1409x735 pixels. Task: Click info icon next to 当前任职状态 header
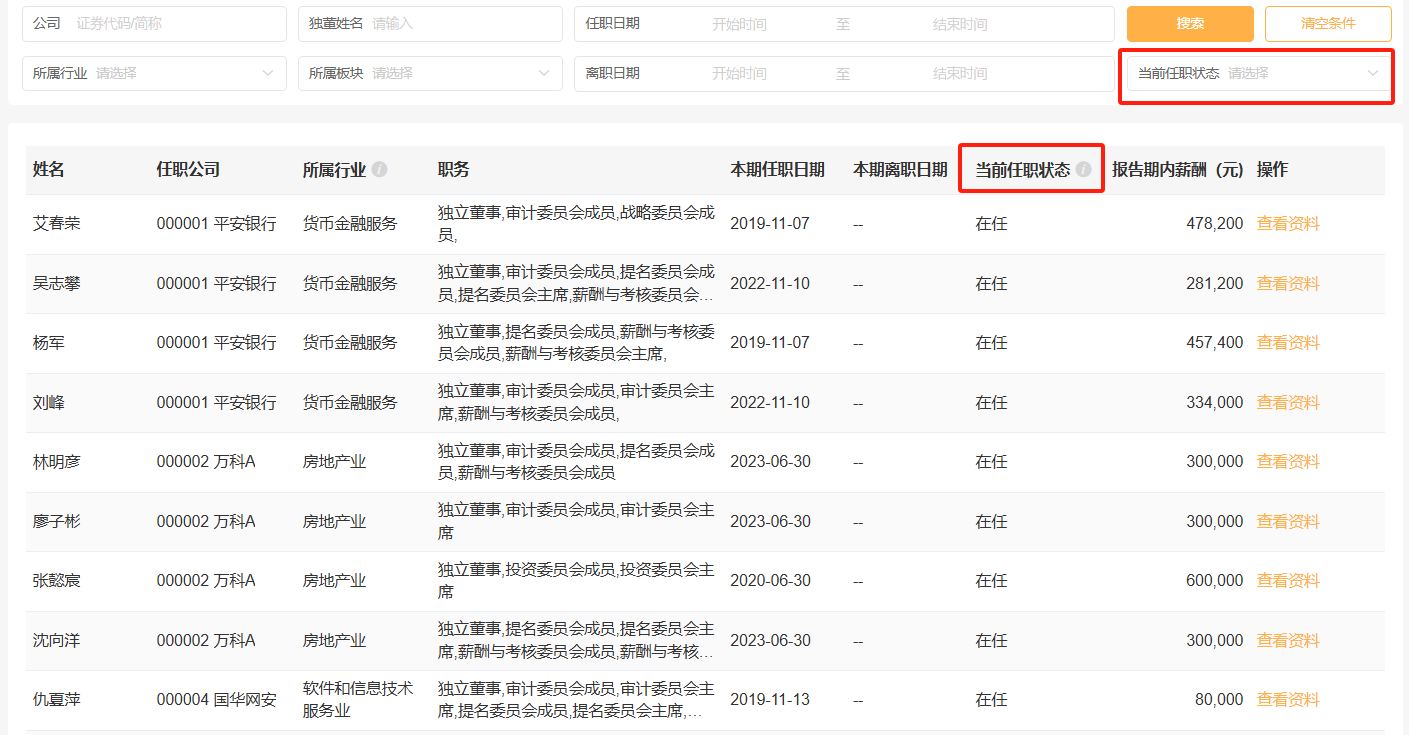(1083, 170)
